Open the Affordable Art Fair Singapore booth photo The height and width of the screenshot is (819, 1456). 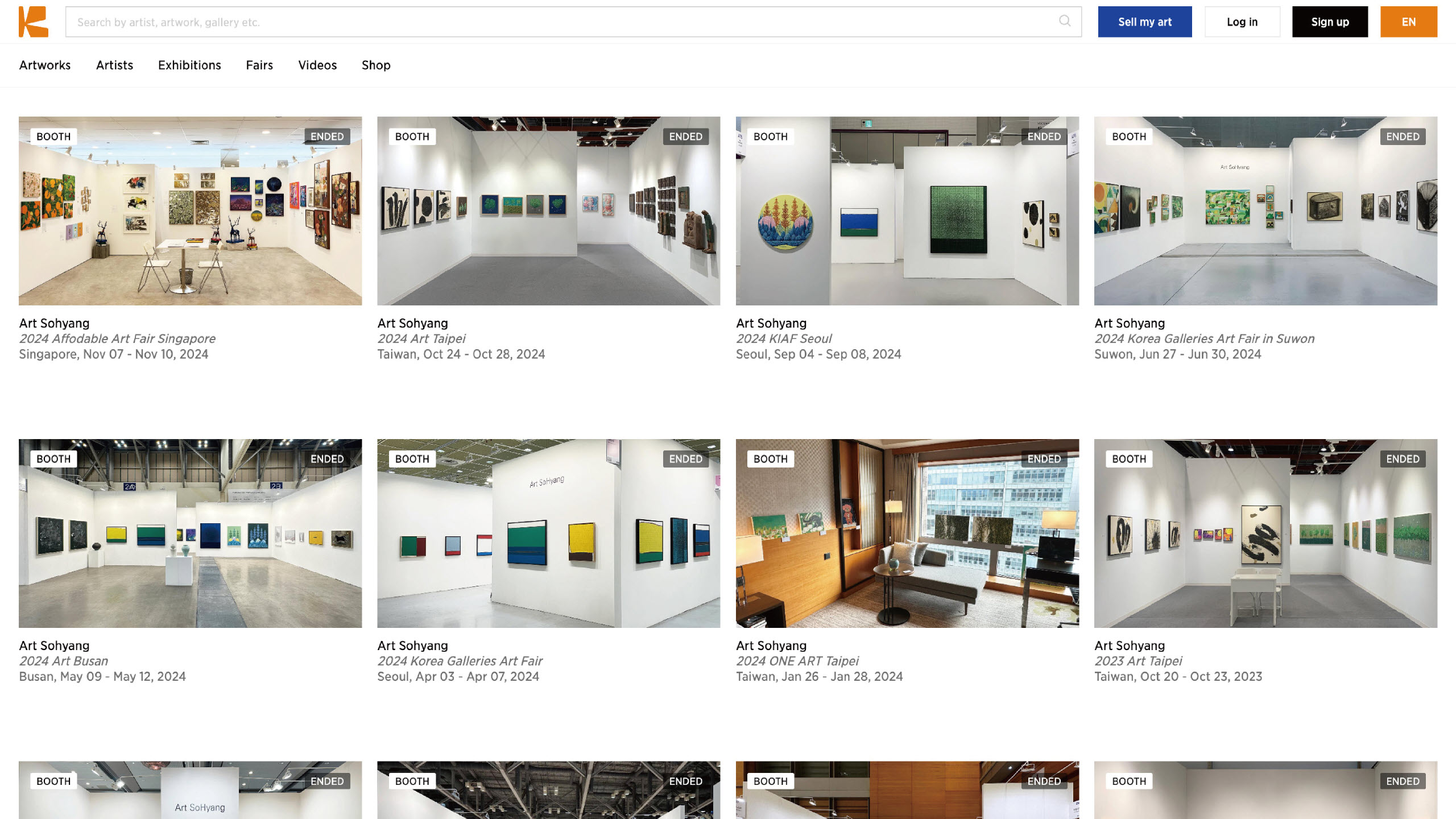(x=190, y=211)
